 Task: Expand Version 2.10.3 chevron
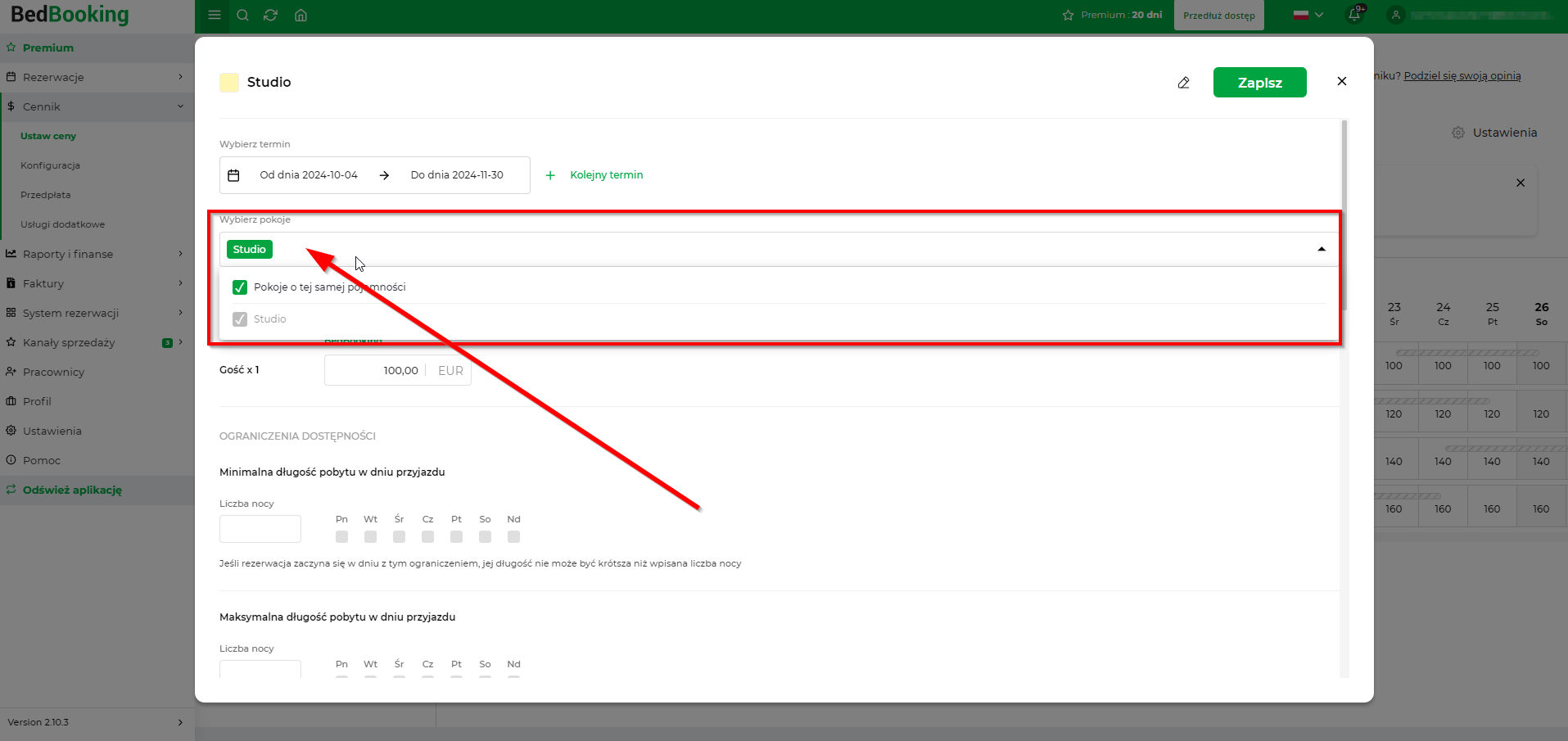coord(180,722)
